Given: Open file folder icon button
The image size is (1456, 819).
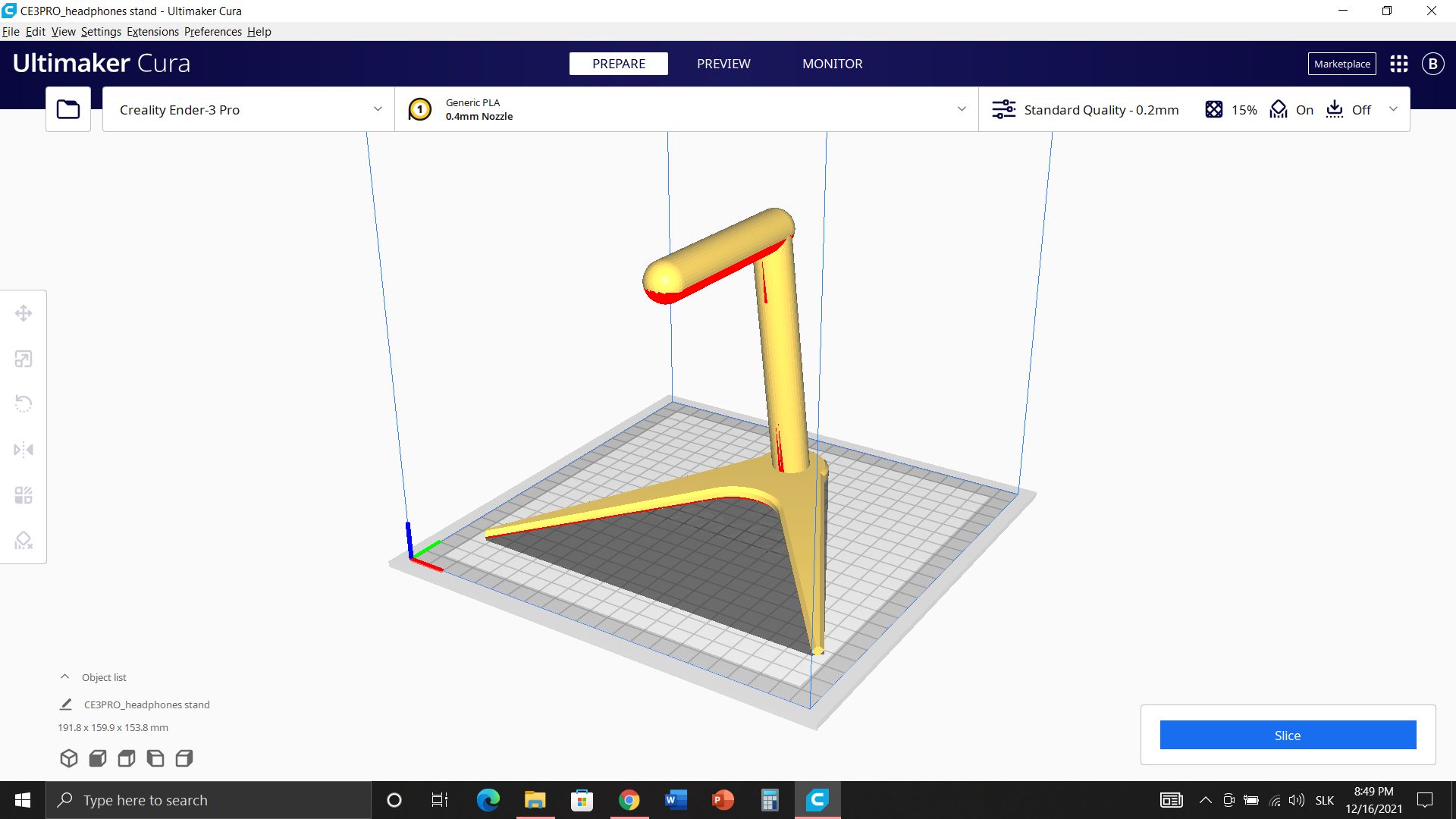Looking at the screenshot, I should pyautogui.click(x=68, y=109).
